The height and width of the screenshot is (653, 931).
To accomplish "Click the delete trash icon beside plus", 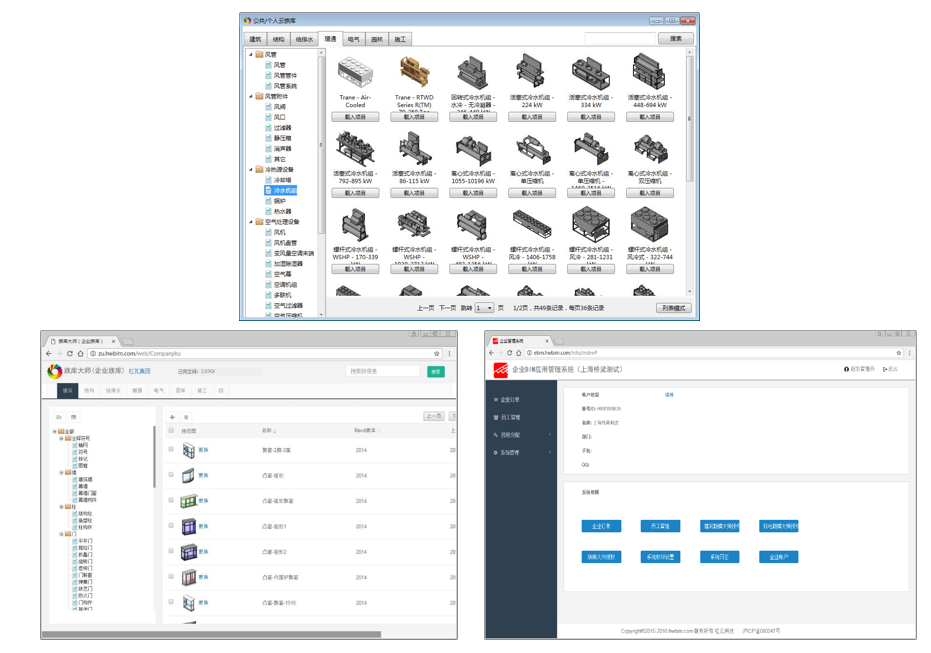I will [x=186, y=417].
